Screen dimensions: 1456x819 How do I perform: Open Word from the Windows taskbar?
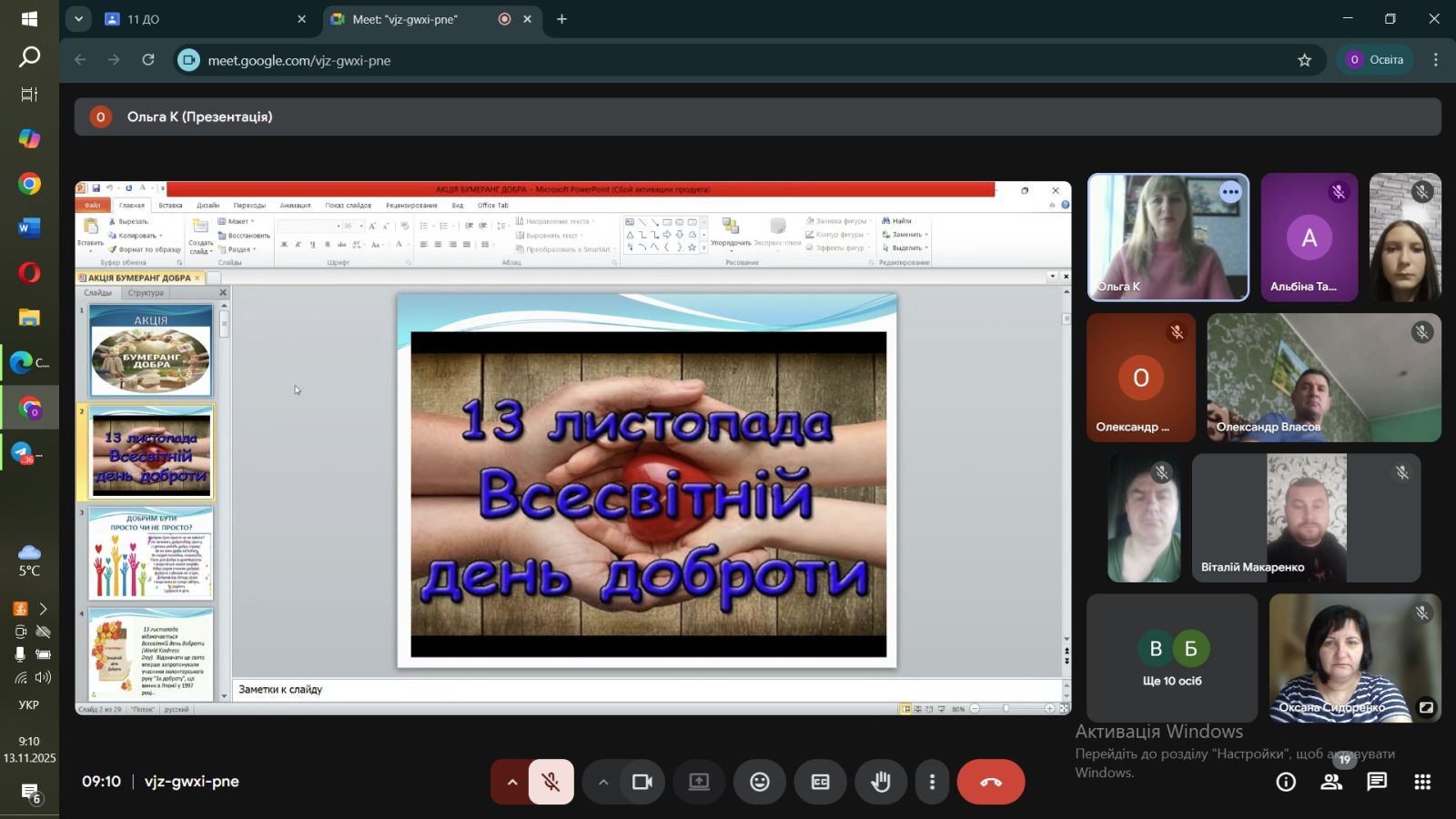[29, 227]
